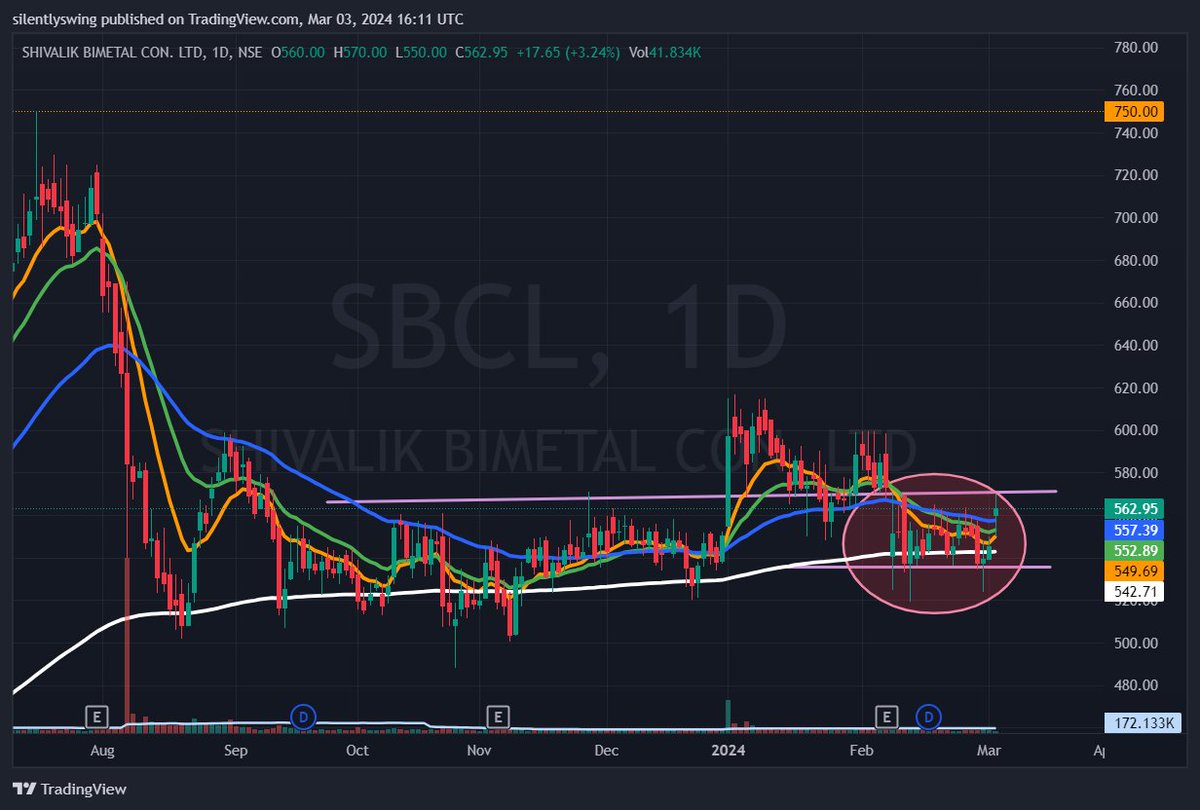Viewport: 1200px width, 810px height.
Task: Click the 700.00 price axis label
Action: point(1135,218)
